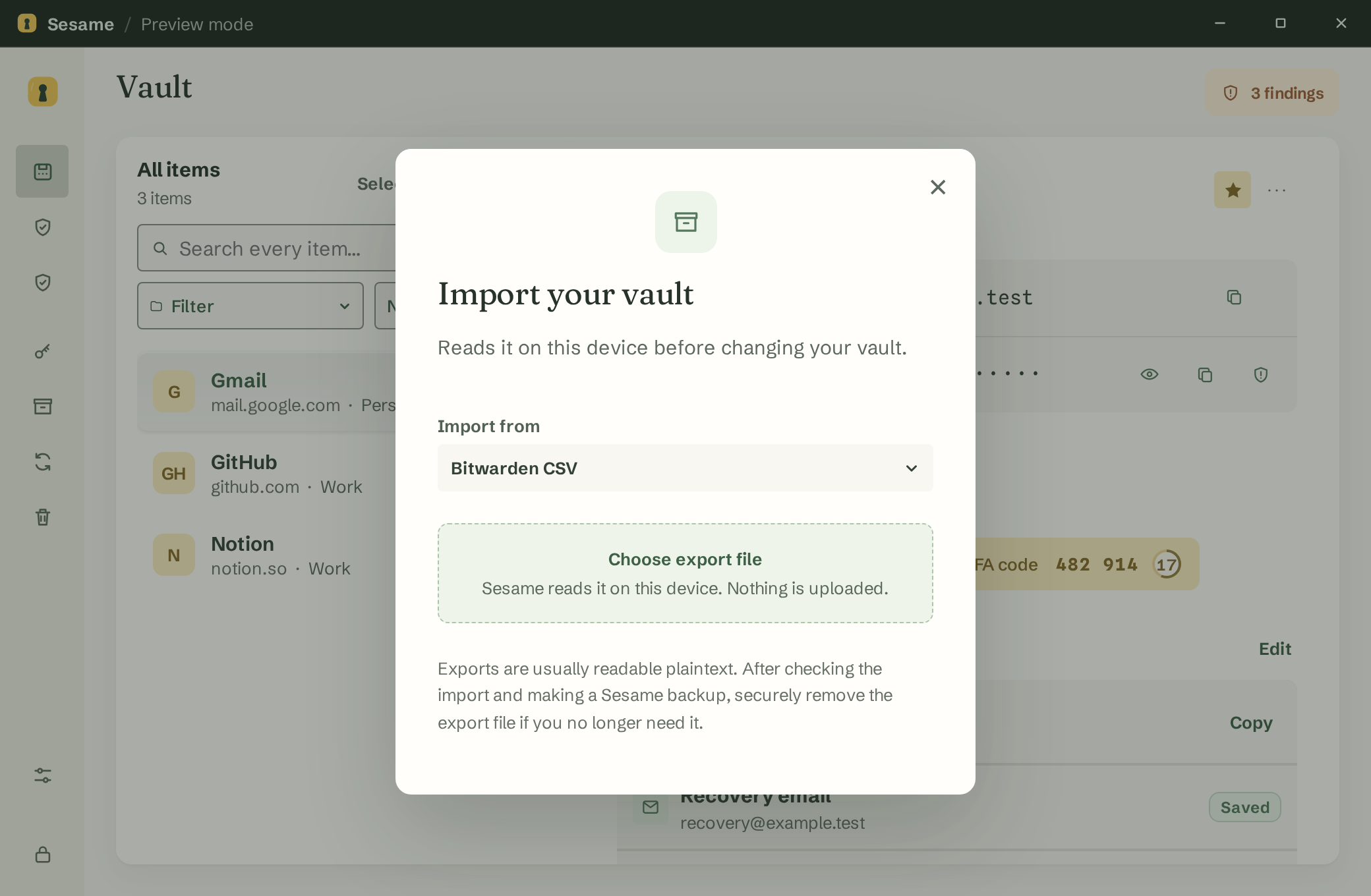
Task: Open the Vault items sidebar icon
Action: click(x=42, y=171)
